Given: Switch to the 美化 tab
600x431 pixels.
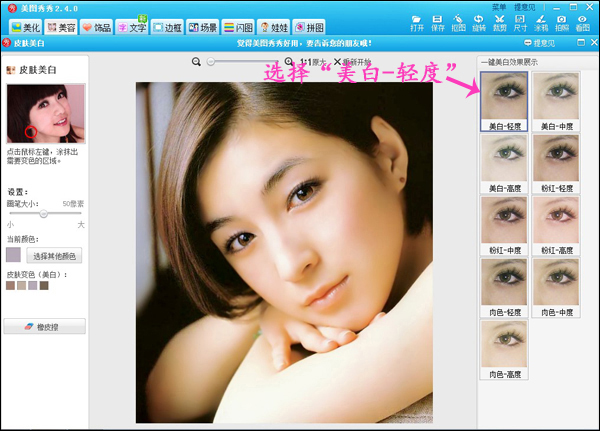Looking at the screenshot, I should (27, 27).
